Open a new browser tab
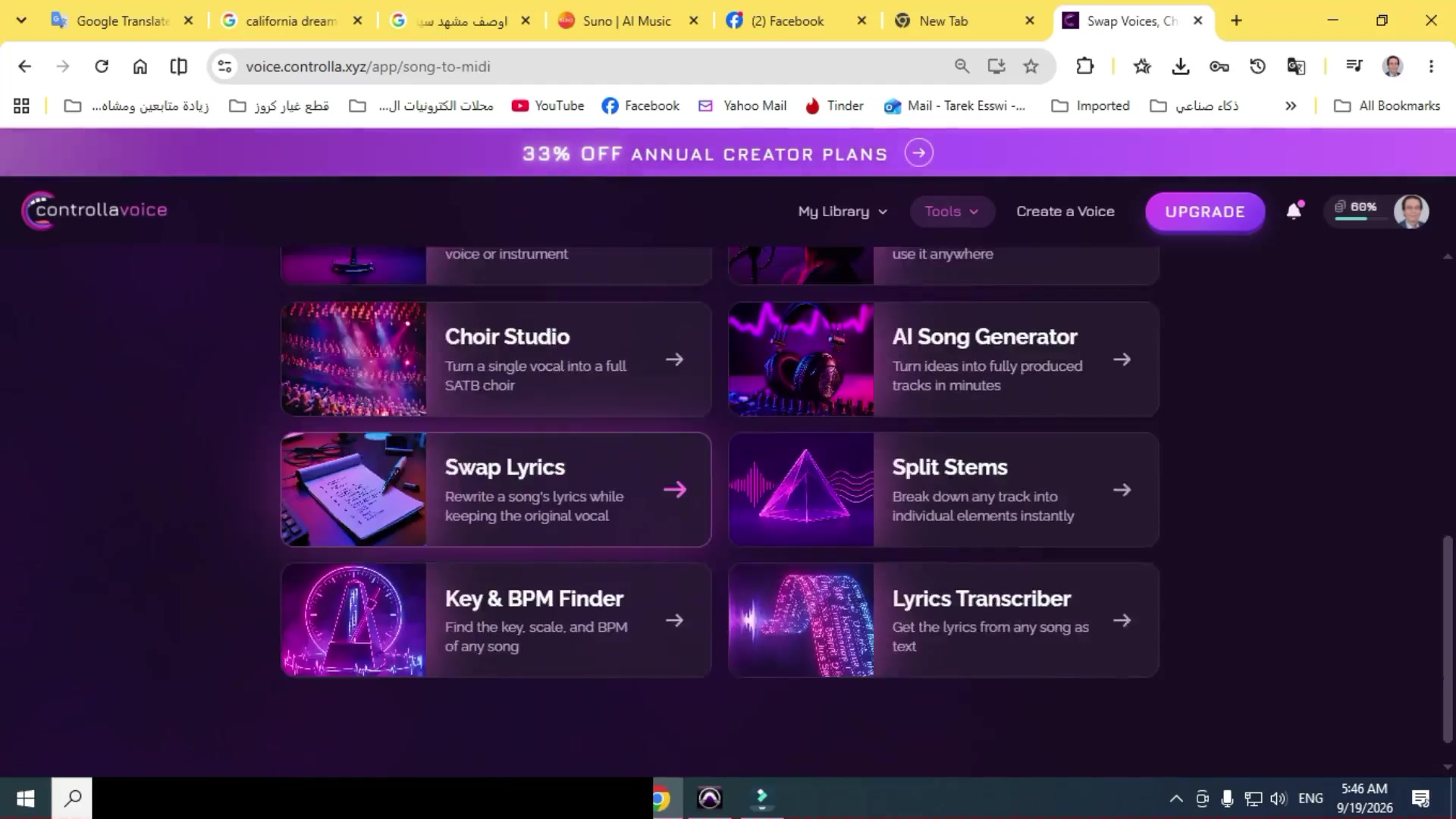 [1236, 20]
